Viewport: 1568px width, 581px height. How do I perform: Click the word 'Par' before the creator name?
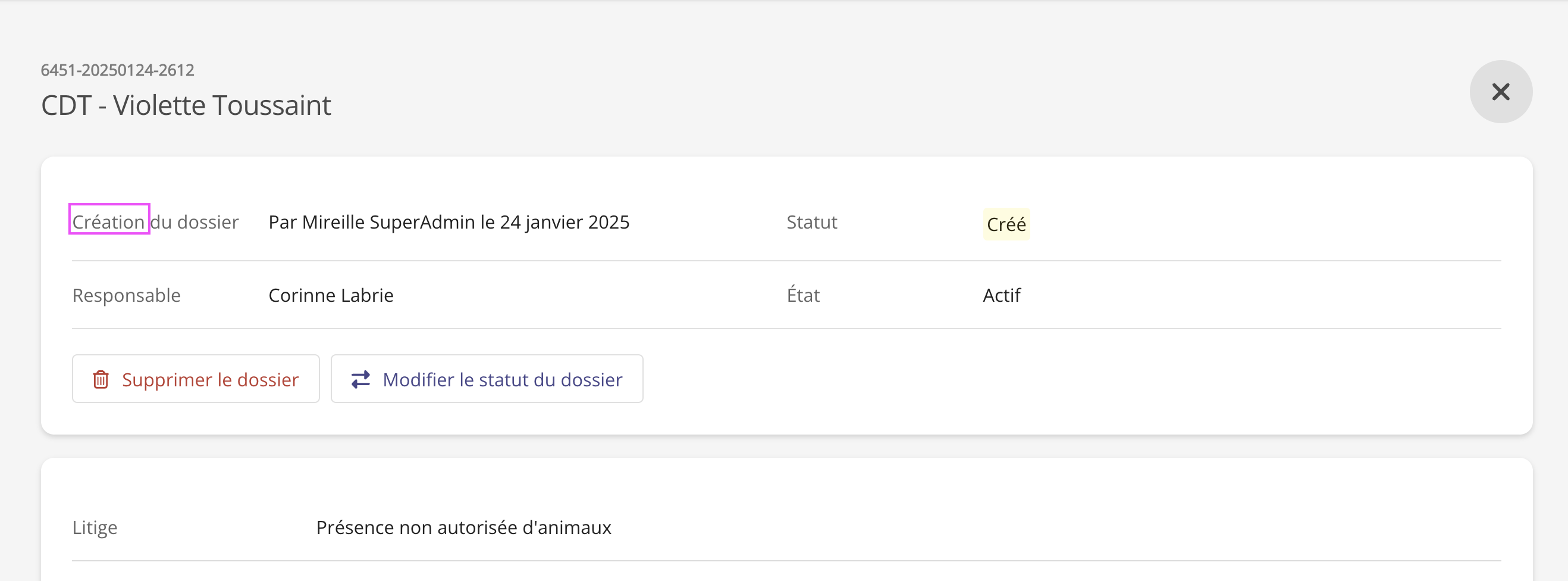coord(283,221)
